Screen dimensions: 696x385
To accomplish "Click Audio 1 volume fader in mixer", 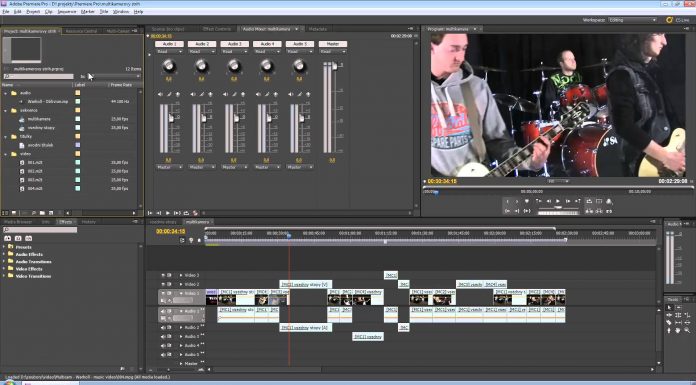I will click(171, 118).
